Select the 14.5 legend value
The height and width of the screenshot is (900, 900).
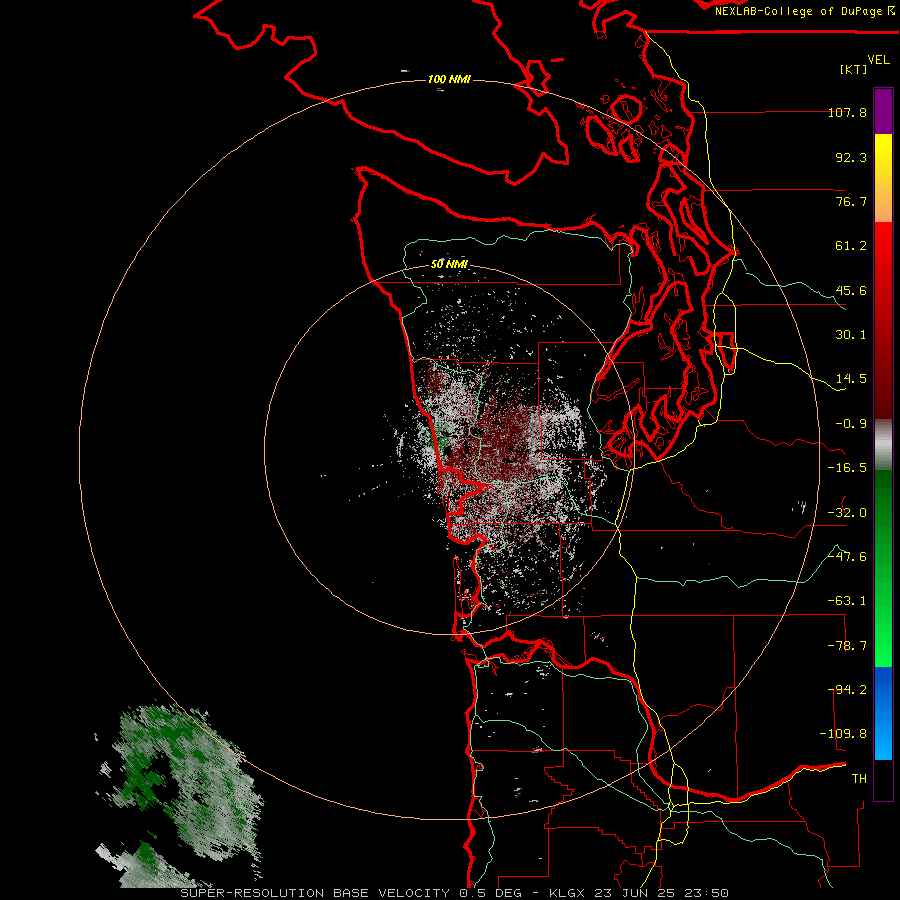click(851, 379)
